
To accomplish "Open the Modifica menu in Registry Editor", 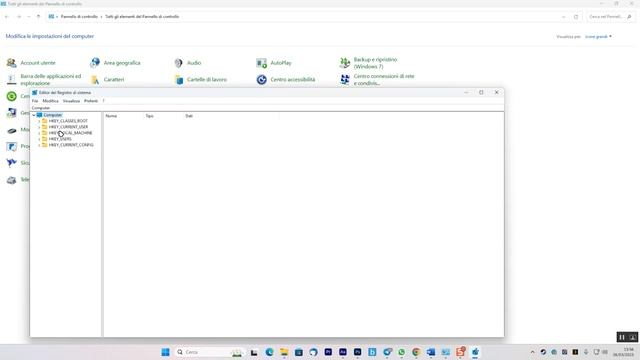I will tap(51, 101).
